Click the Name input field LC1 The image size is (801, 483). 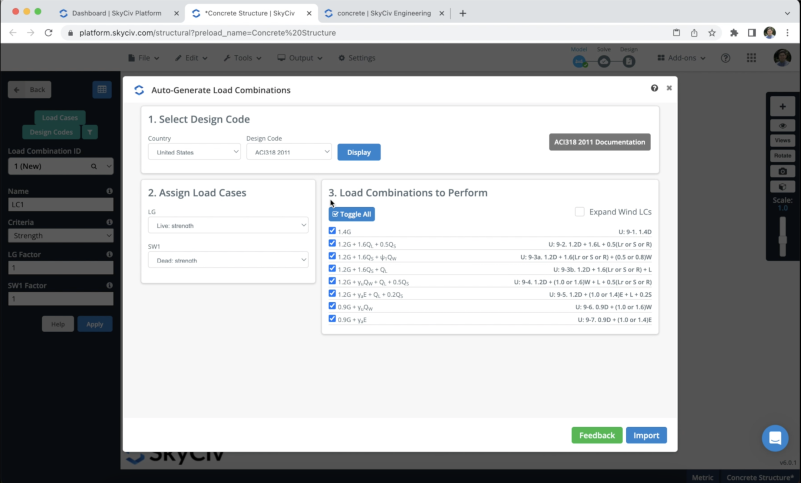pyautogui.click(x=60, y=204)
